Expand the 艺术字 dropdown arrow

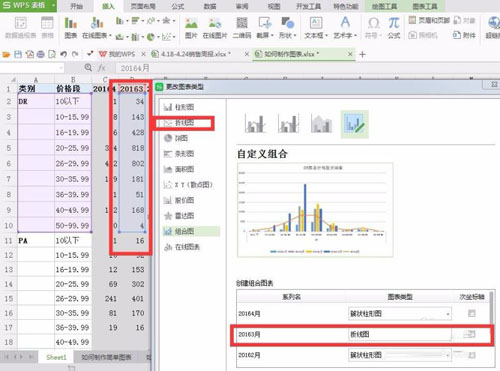pyautogui.click(x=356, y=35)
